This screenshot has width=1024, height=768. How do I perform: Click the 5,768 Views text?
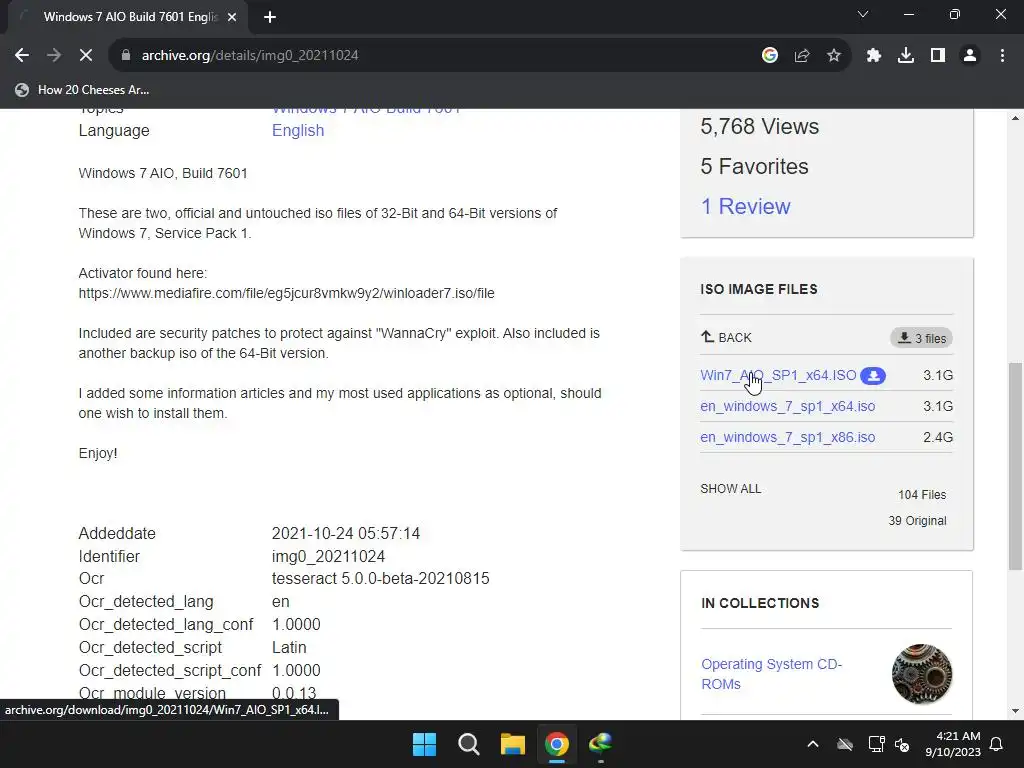pos(760,127)
